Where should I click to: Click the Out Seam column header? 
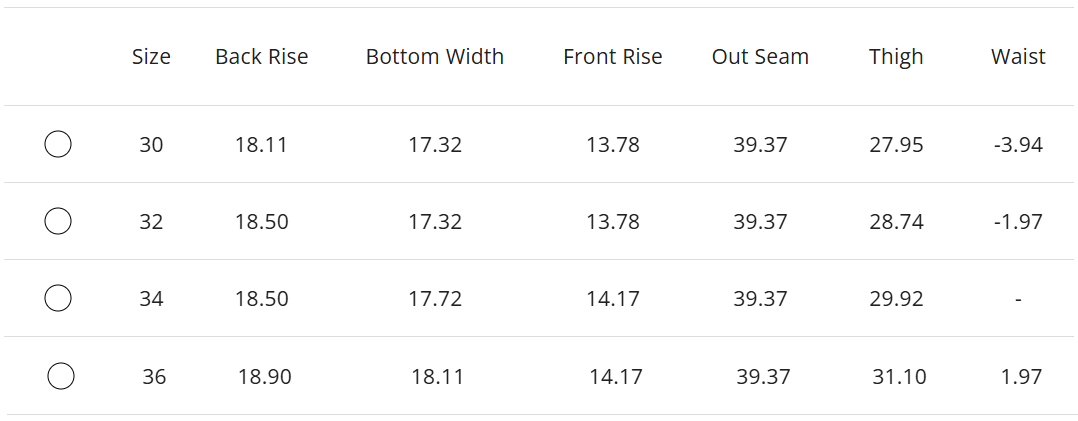click(x=760, y=57)
